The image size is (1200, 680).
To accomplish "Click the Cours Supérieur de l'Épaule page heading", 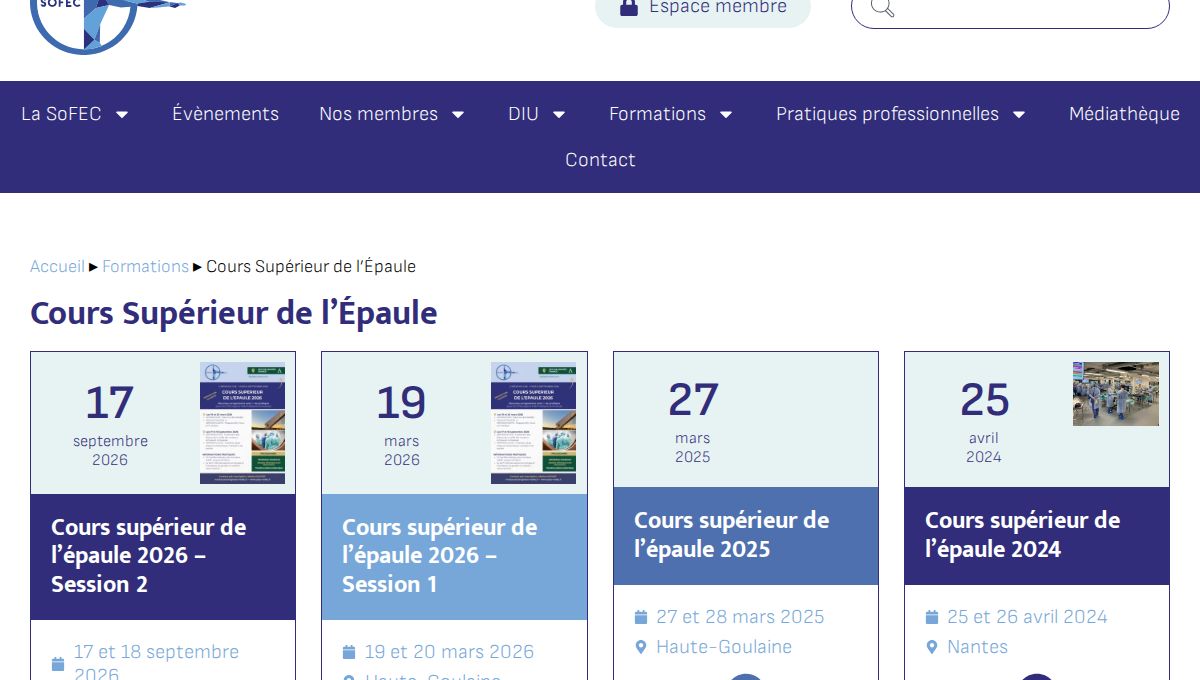I will [234, 313].
